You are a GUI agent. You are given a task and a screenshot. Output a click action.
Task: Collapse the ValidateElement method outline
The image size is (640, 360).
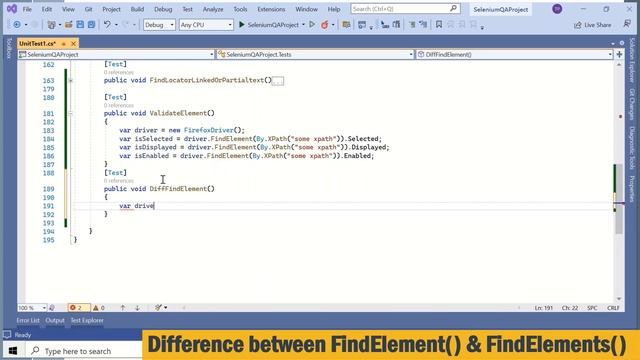(x=71, y=113)
